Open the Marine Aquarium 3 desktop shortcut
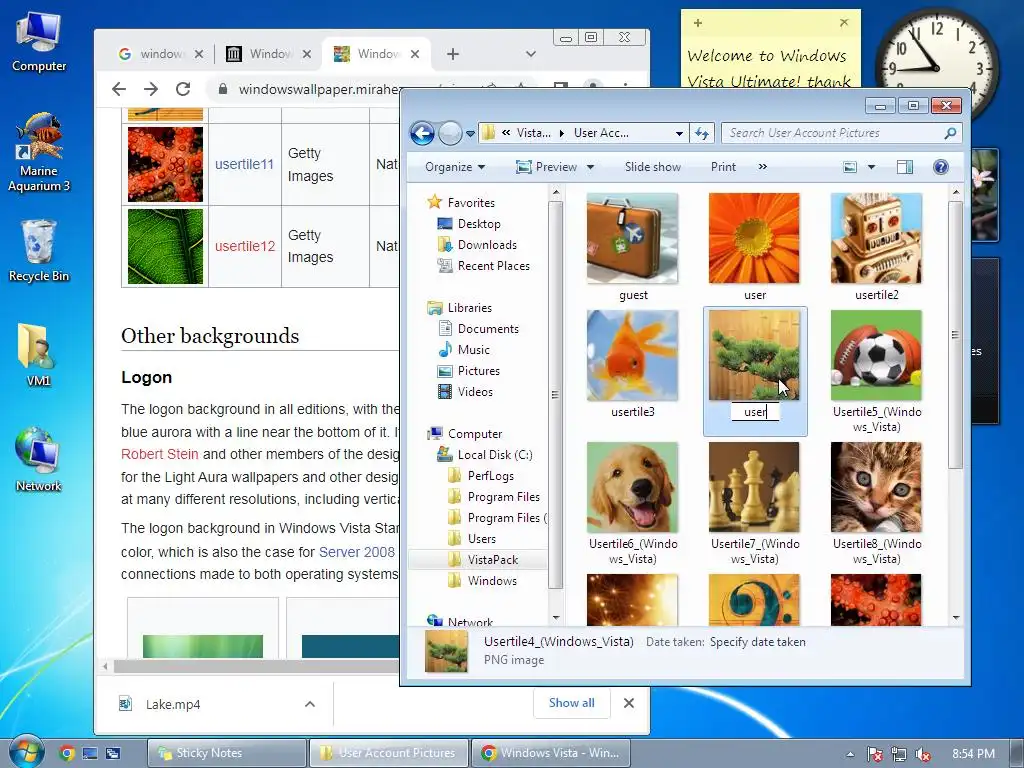 tap(39, 152)
